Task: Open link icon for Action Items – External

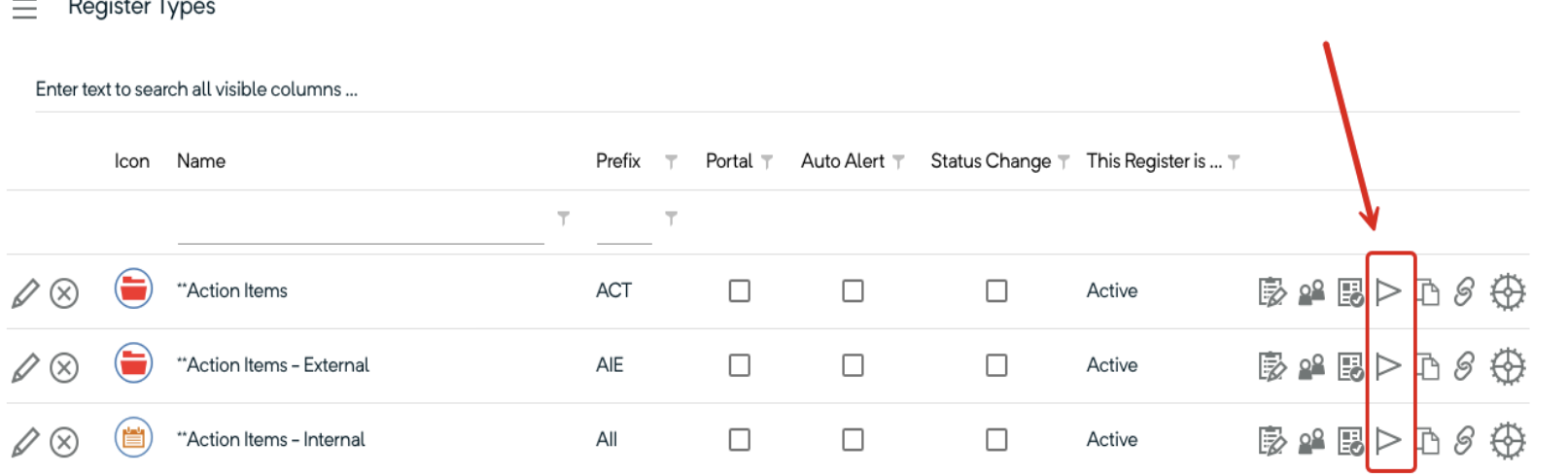Action: (1464, 366)
